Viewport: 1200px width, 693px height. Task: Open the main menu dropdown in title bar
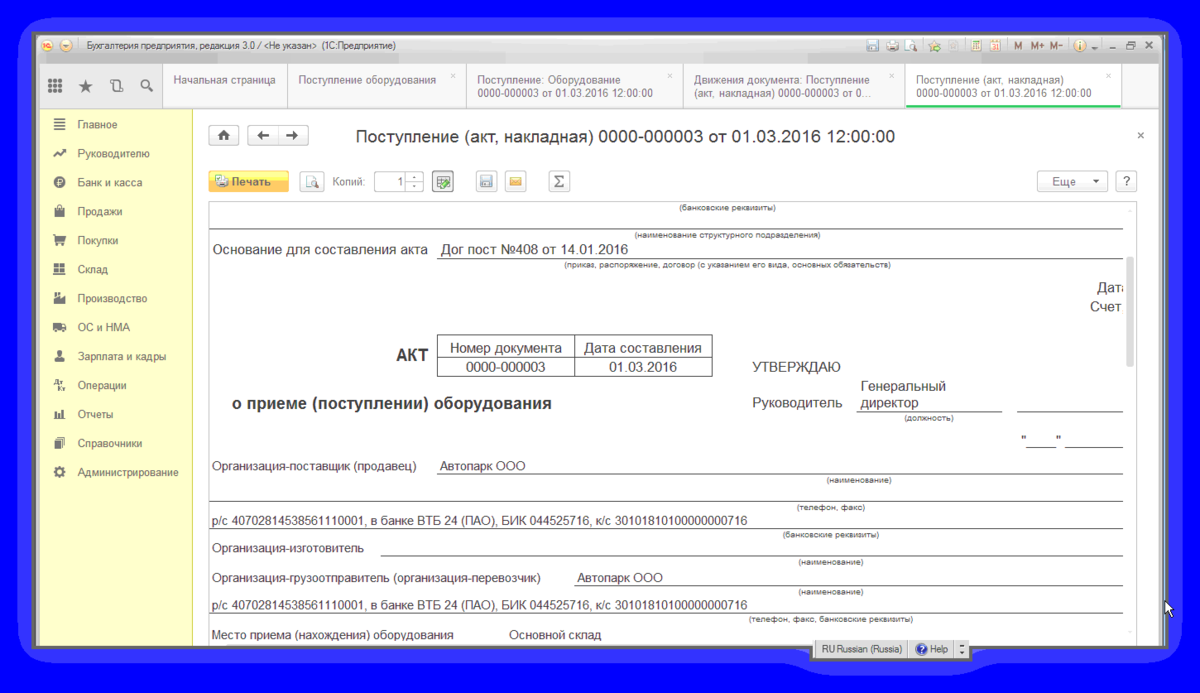coord(66,46)
